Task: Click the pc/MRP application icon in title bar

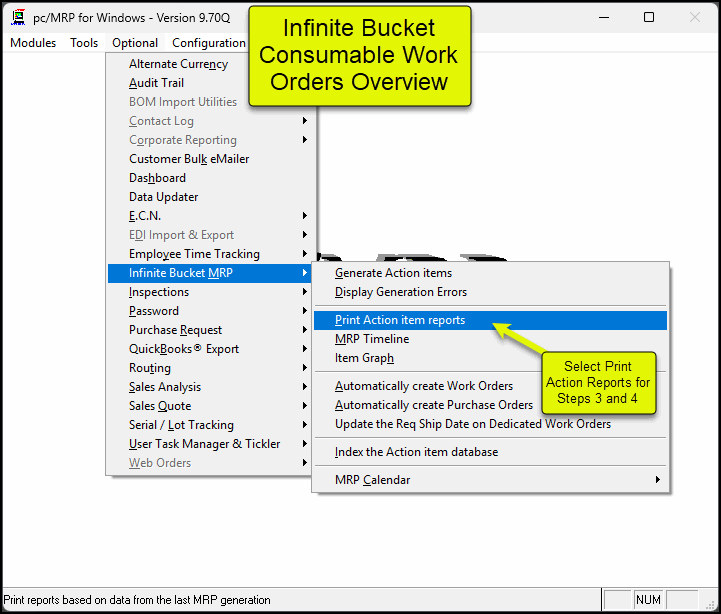Action: click(18, 17)
